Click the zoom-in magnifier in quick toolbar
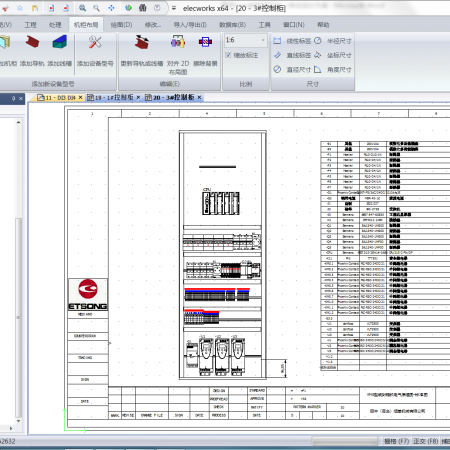Viewport: 450px width, 450px height. click(82, 8)
